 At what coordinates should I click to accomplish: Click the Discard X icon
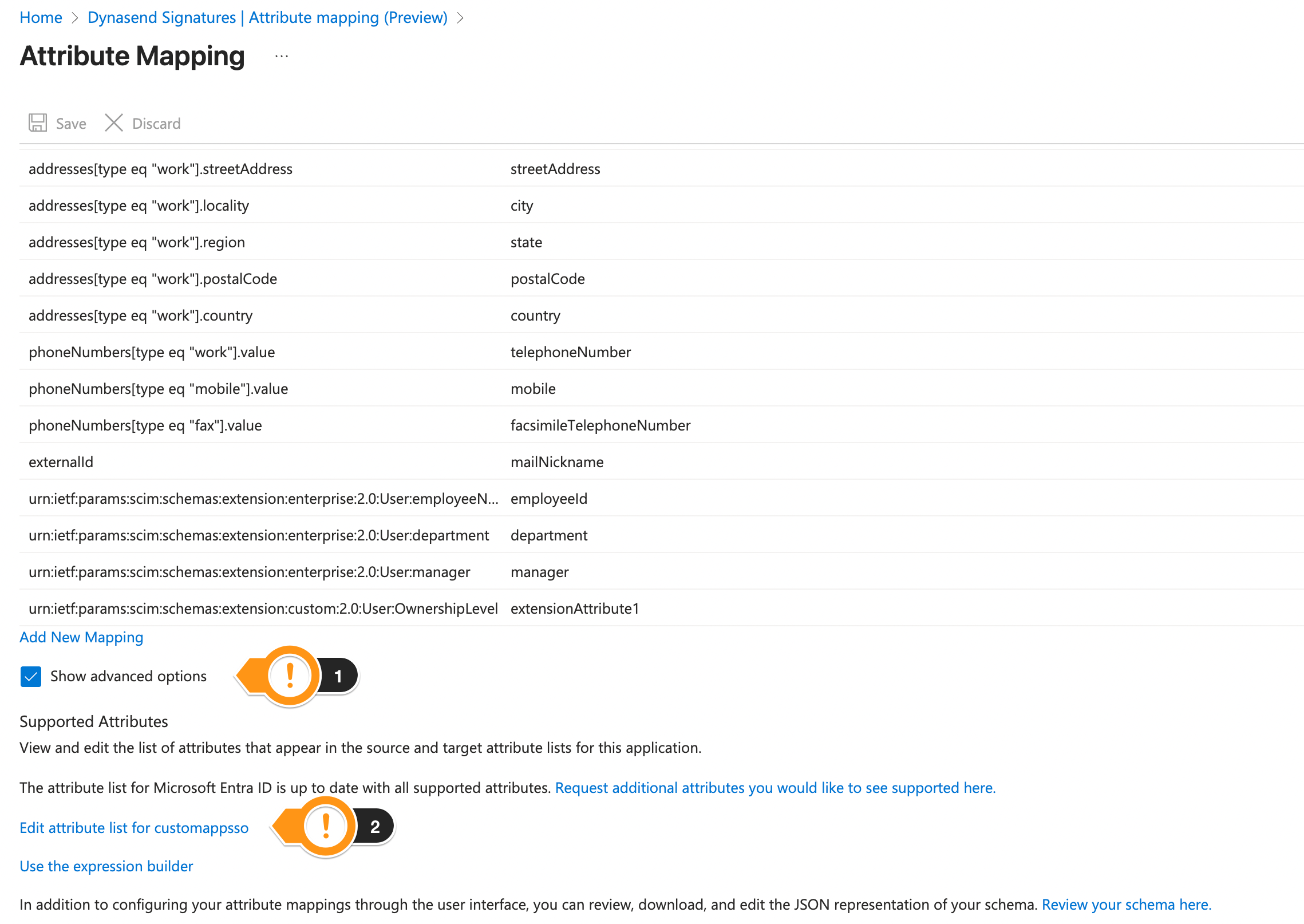coord(113,123)
